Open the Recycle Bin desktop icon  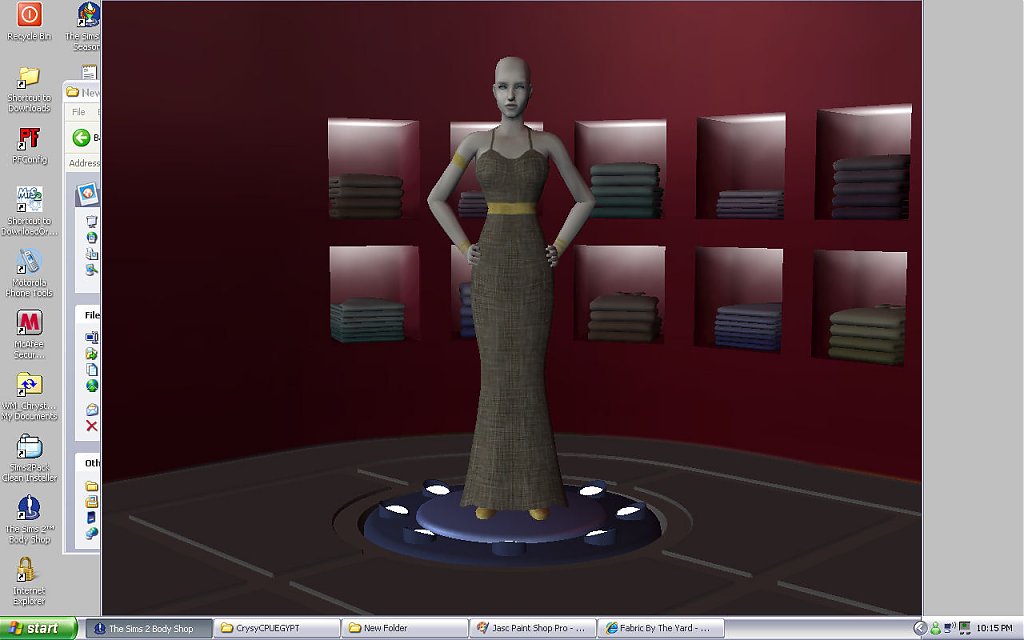[x=29, y=15]
